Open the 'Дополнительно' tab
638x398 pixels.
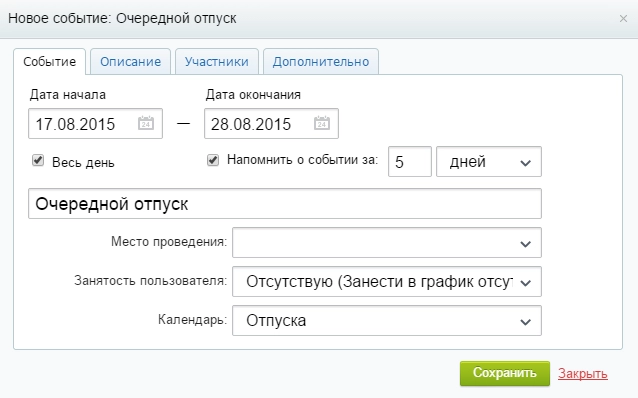321,61
